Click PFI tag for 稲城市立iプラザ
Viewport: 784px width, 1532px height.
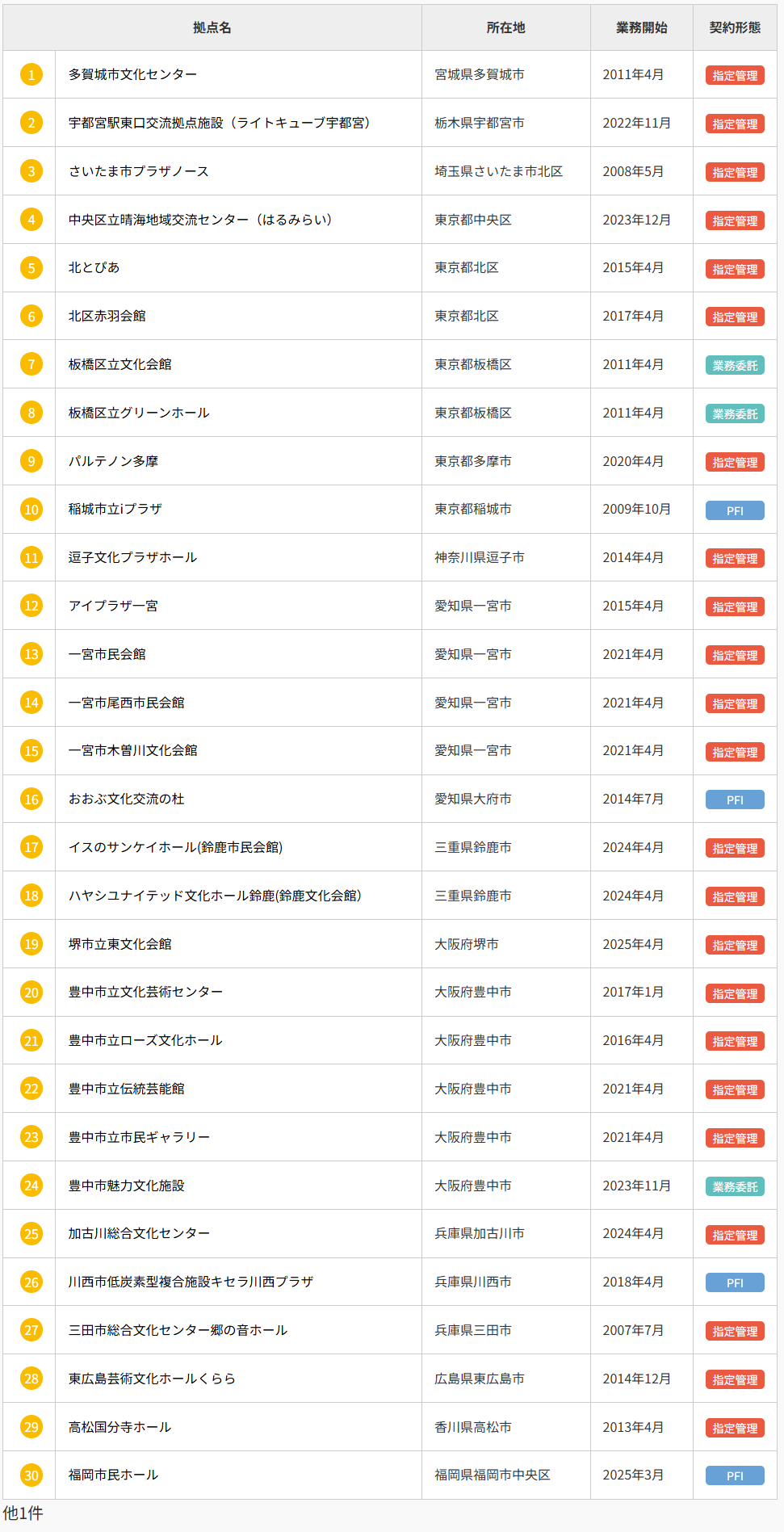pos(735,510)
